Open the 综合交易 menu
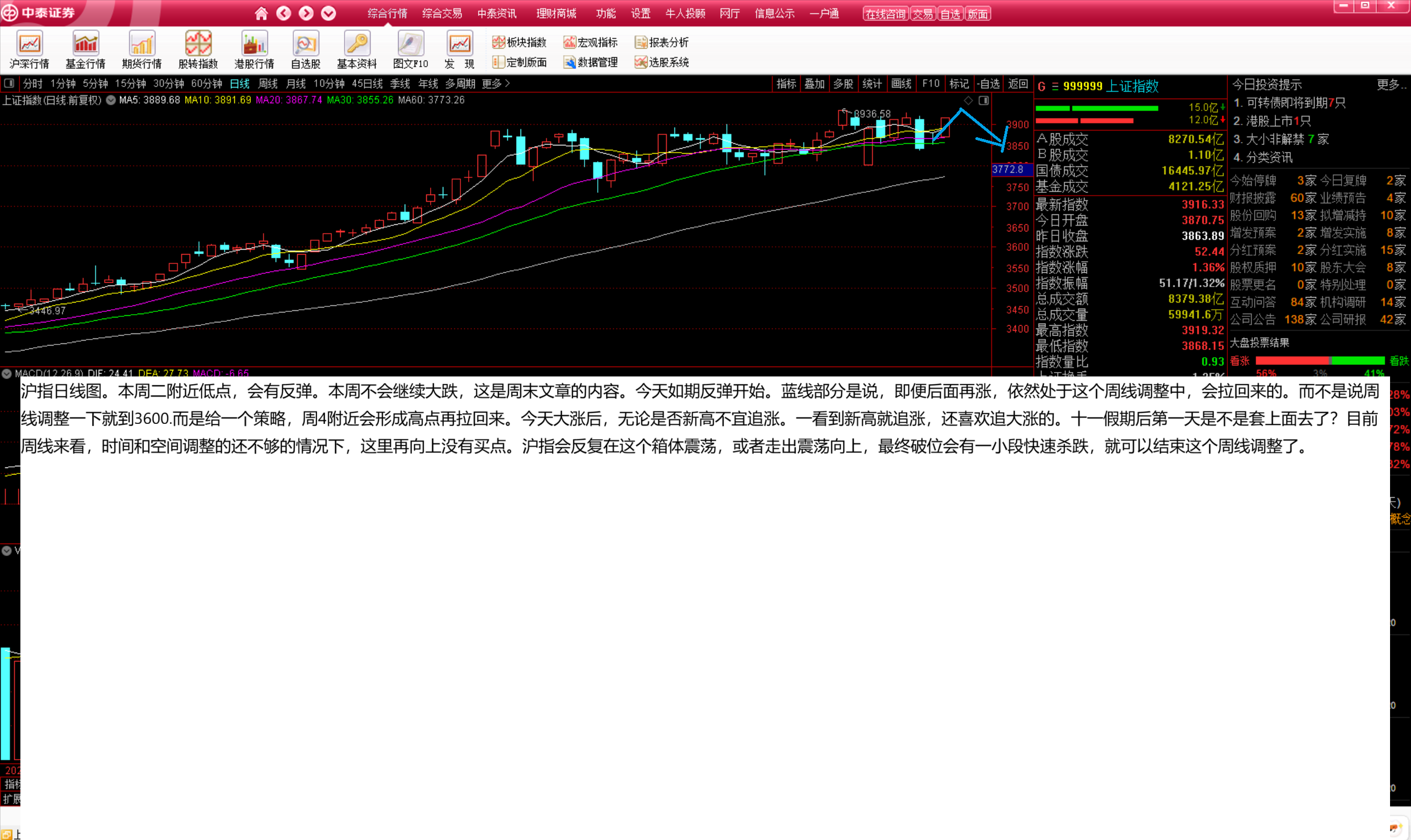 coord(442,13)
